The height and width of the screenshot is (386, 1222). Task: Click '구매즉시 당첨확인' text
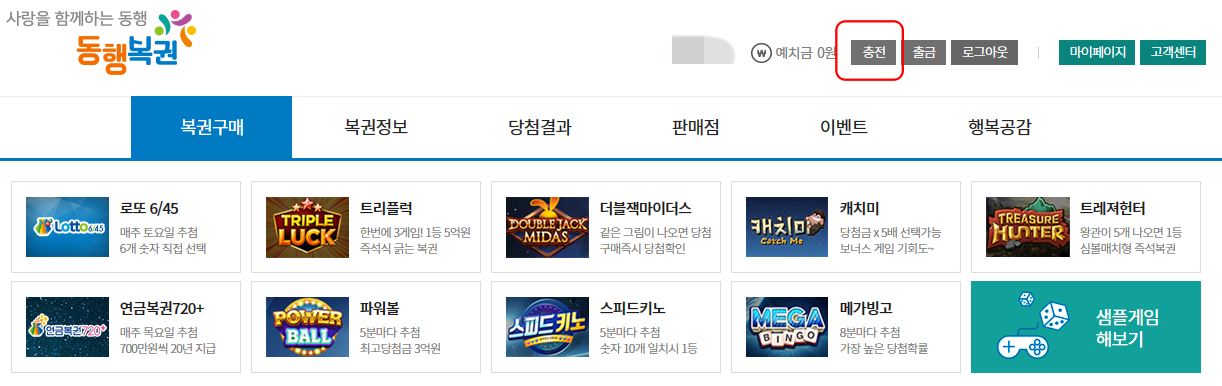click(642, 248)
